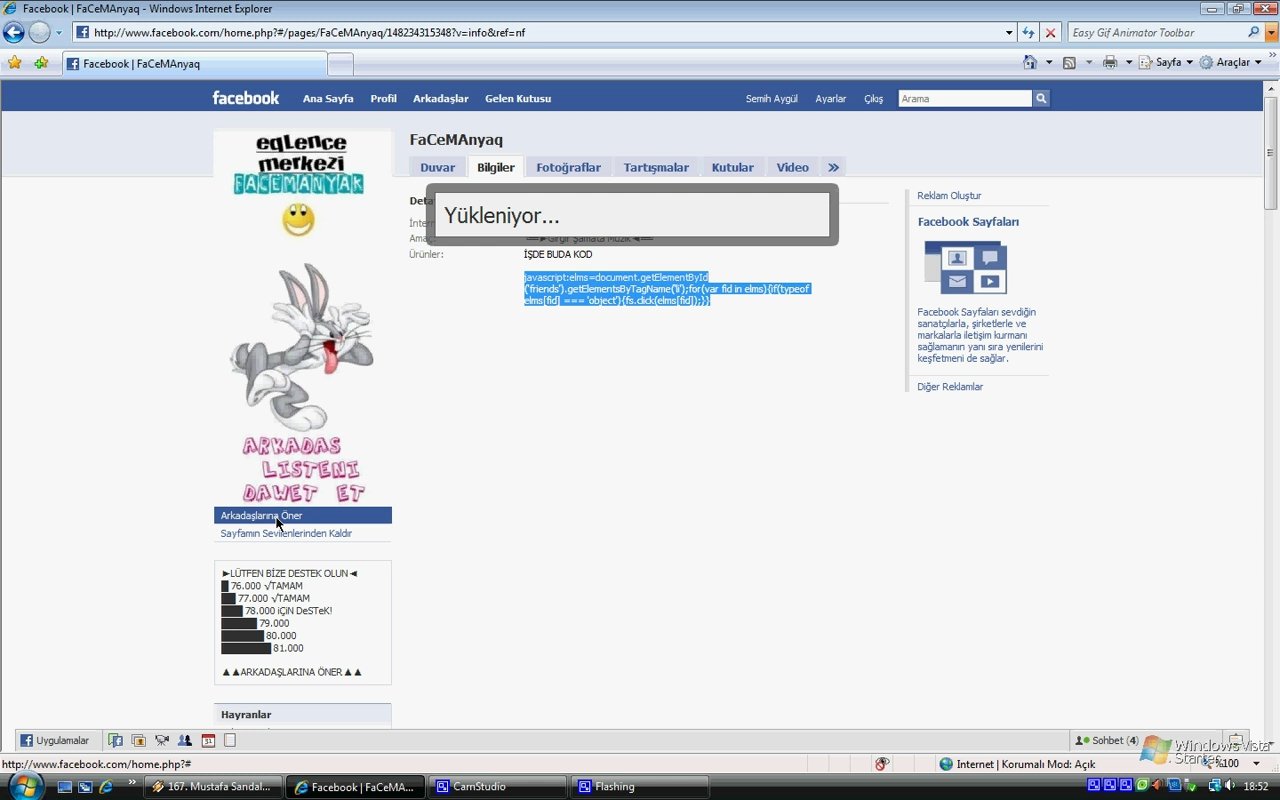Switch to the Kutular tab
The image size is (1280, 800).
click(x=733, y=167)
